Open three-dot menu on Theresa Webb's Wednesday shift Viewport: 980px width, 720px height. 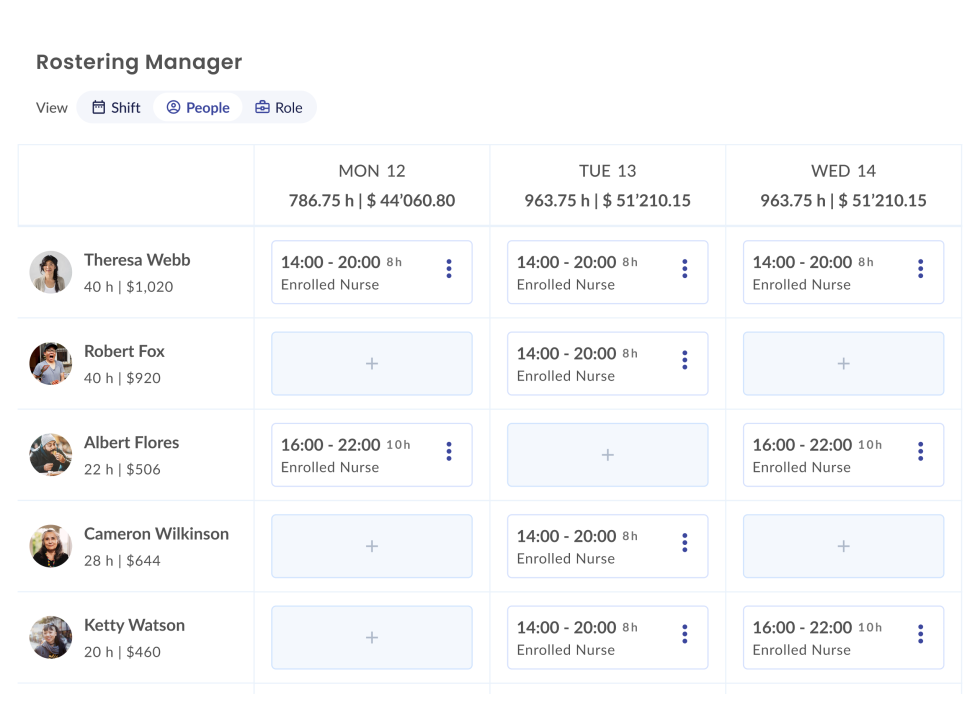click(920, 269)
